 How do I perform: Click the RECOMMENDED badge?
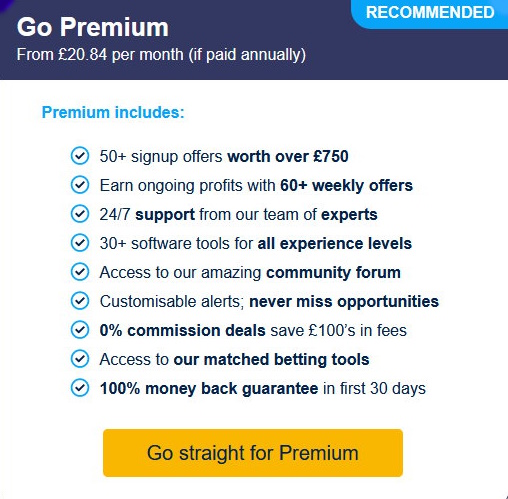pyautogui.click(x=430, y=13)
